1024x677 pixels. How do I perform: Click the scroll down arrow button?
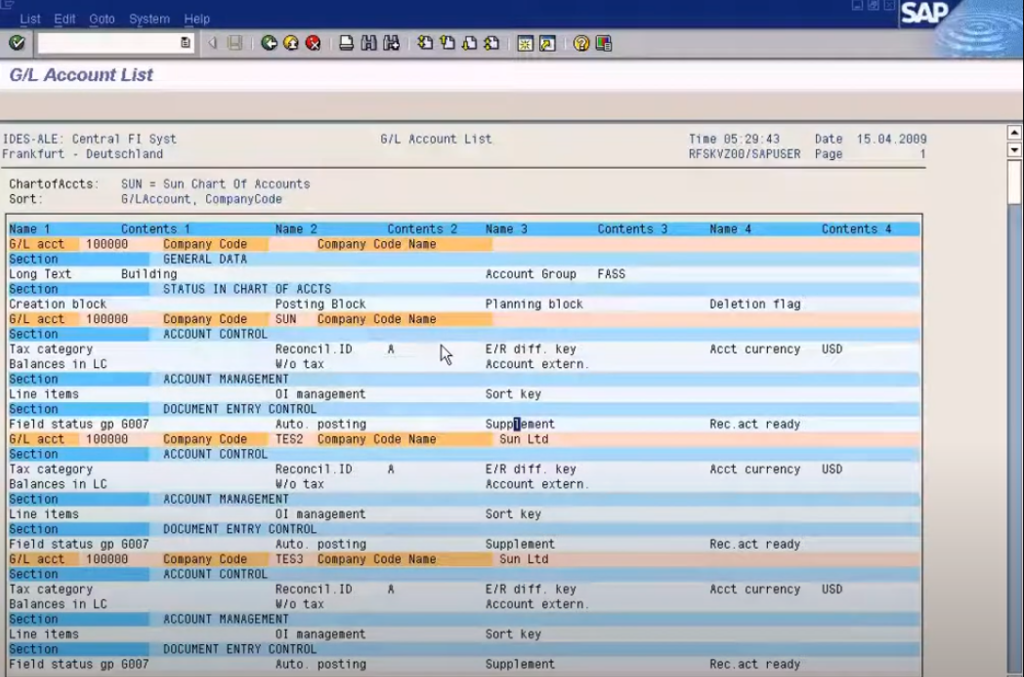coord(1014,150)
